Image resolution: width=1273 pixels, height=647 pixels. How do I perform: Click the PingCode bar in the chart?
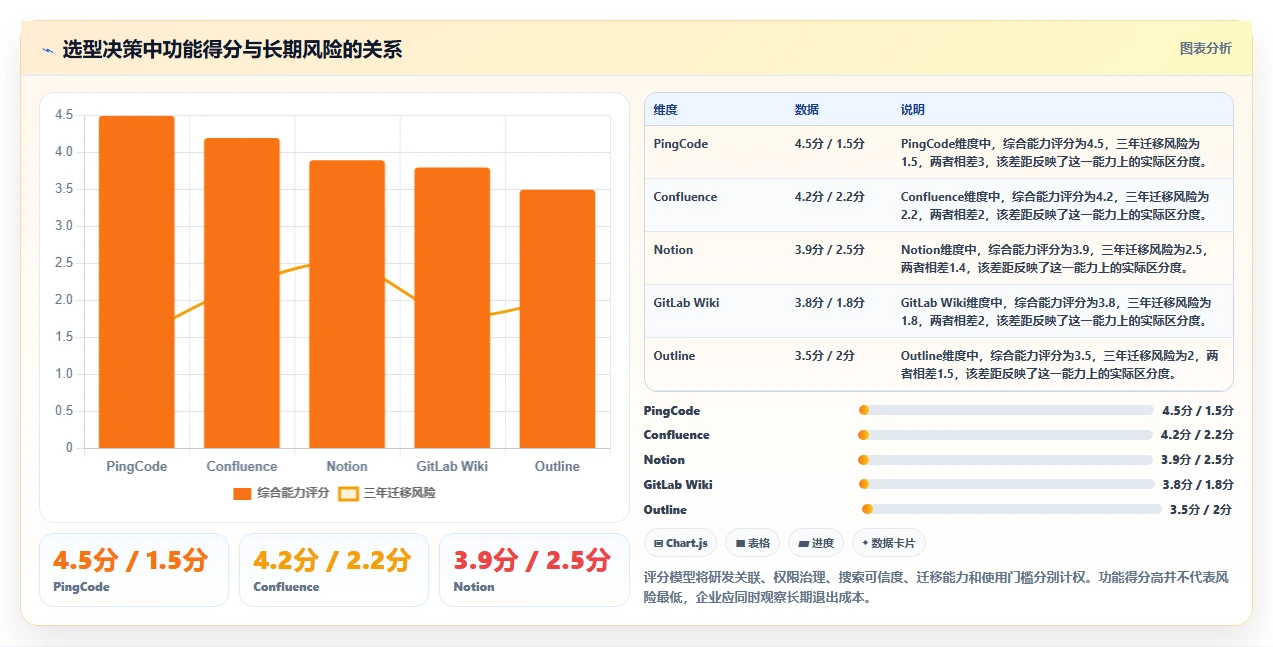pos(137,282)
